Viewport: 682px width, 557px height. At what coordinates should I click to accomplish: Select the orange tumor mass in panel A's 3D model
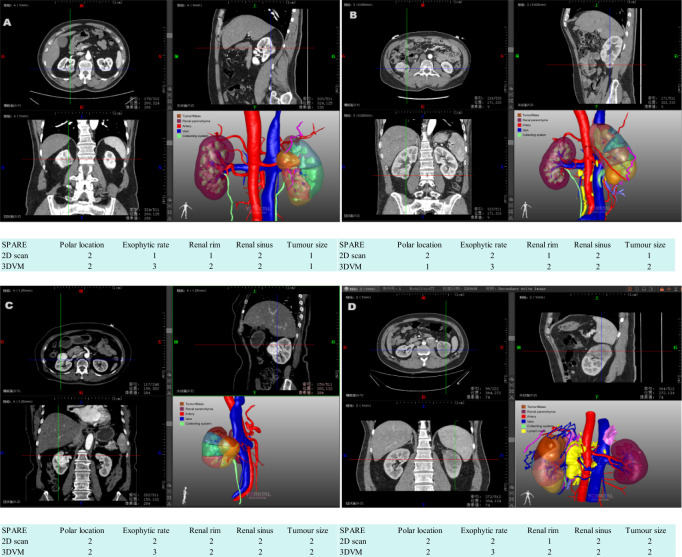coord(287,160)
